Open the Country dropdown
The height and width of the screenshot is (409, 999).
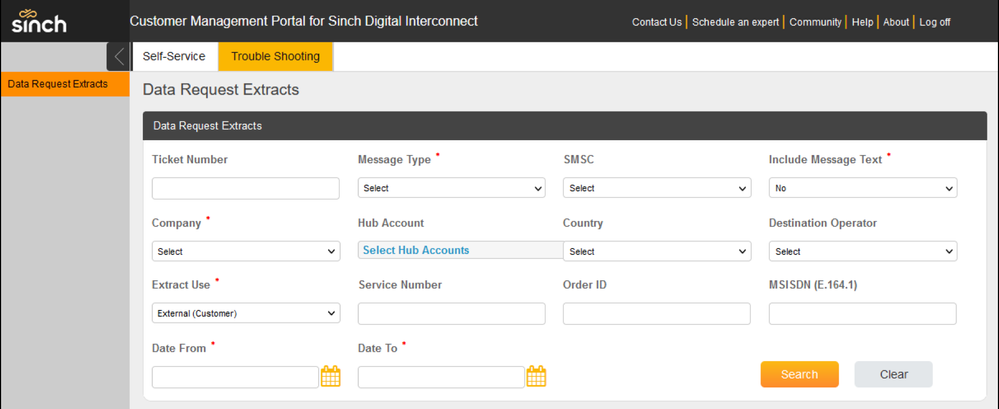[657, 251]
